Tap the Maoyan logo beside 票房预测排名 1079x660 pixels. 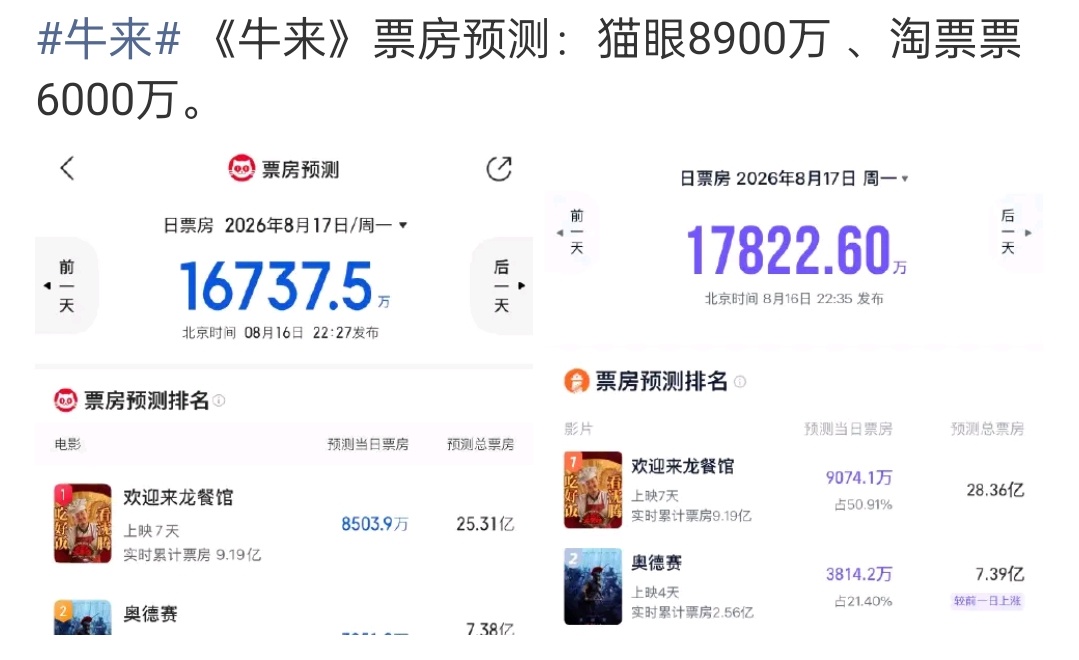(65, 401)
